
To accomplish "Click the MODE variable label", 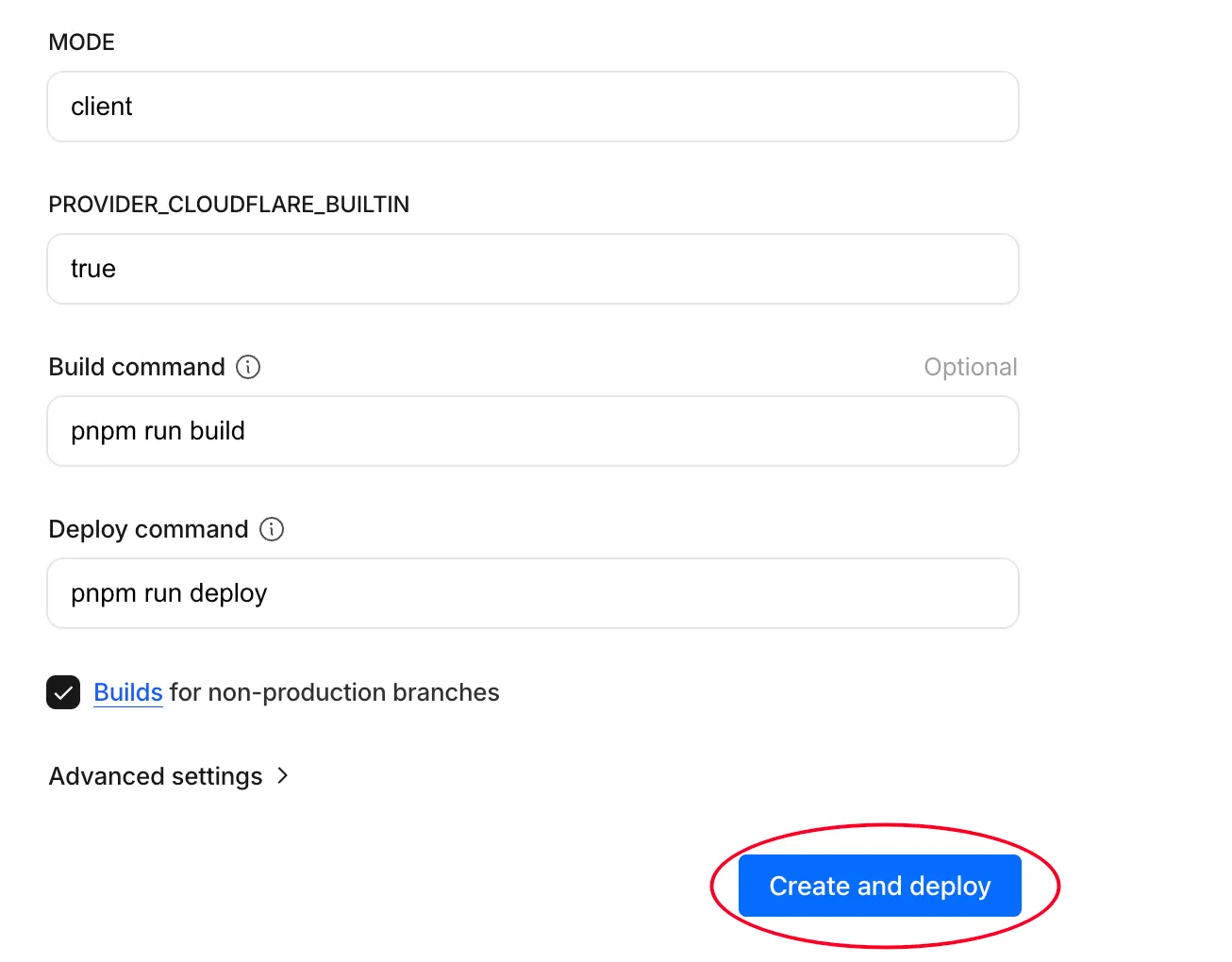I will [82, 42].
